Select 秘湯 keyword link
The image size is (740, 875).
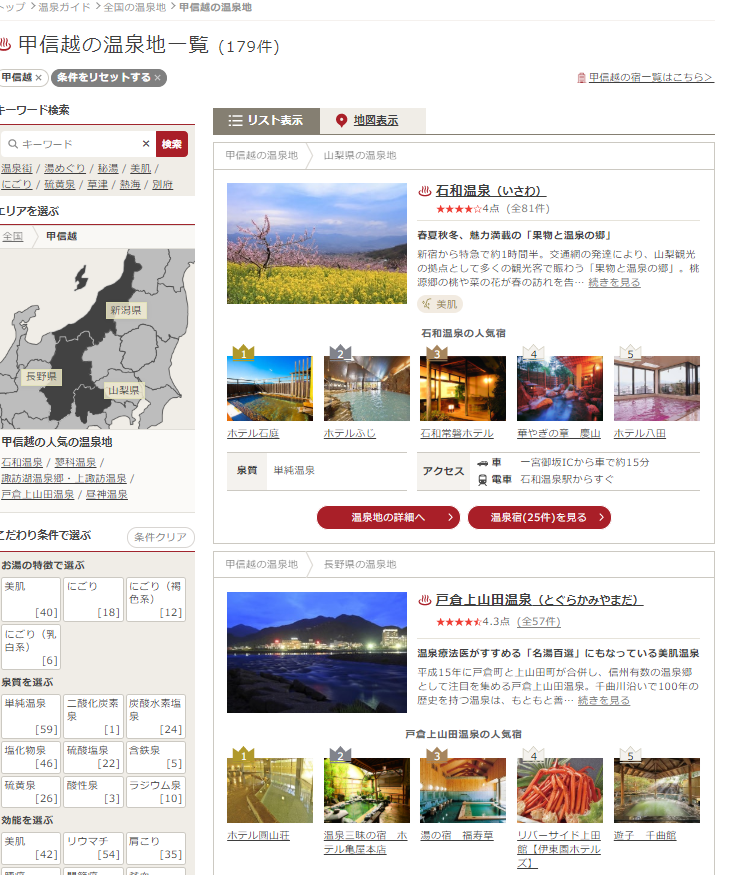tap(108, 168)
